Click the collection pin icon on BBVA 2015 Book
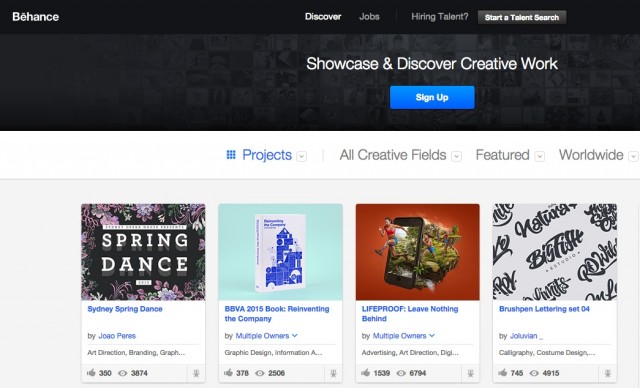Image resolution: width=640 pixels, height=388 pixels. point(333,373)
